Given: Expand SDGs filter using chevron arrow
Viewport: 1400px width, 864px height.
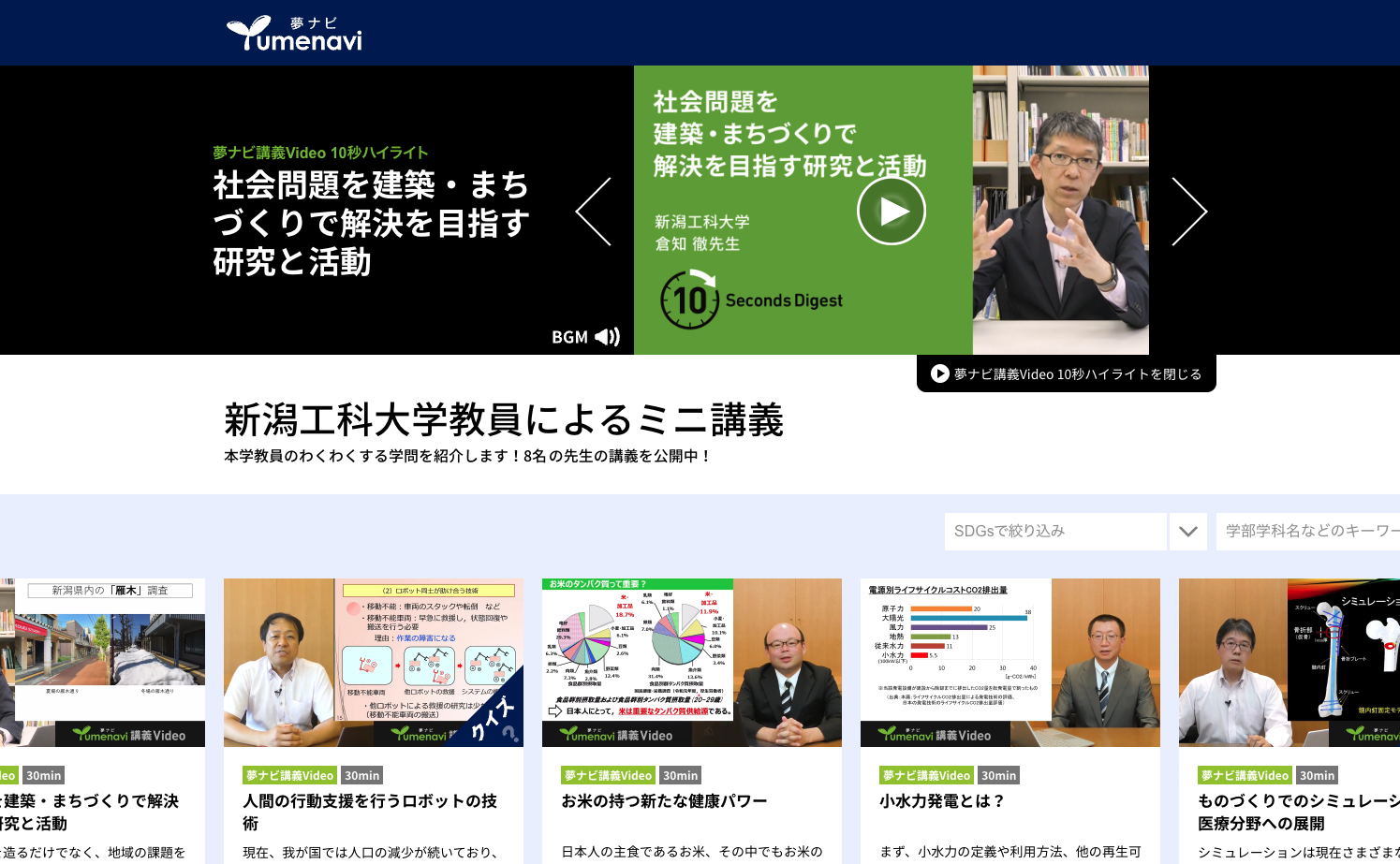Looking at the screenshot, I should [1187, 532].
